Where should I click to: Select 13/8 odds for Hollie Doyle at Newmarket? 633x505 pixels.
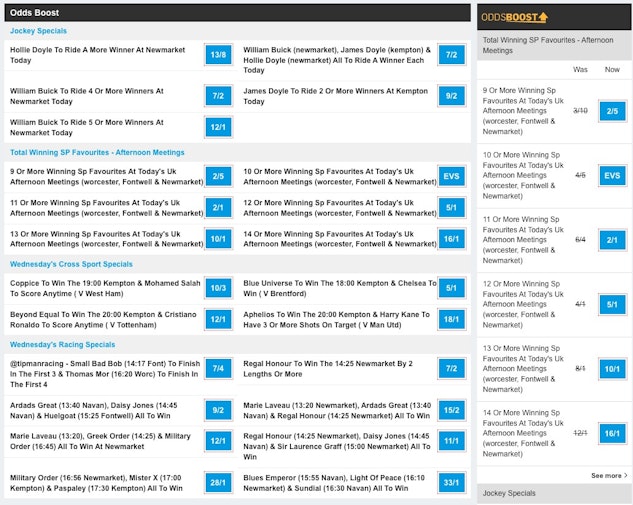tap(218, 55)
